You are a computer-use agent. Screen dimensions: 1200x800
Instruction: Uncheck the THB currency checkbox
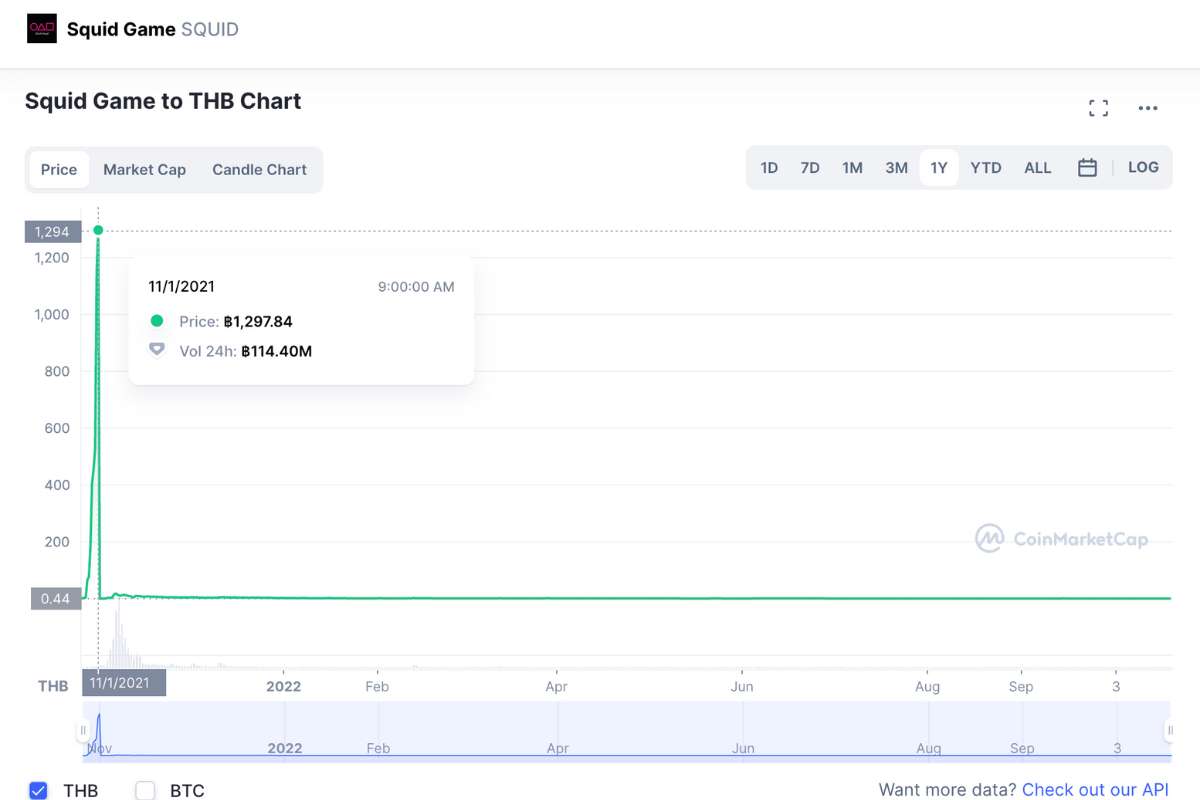pos(38,790)
